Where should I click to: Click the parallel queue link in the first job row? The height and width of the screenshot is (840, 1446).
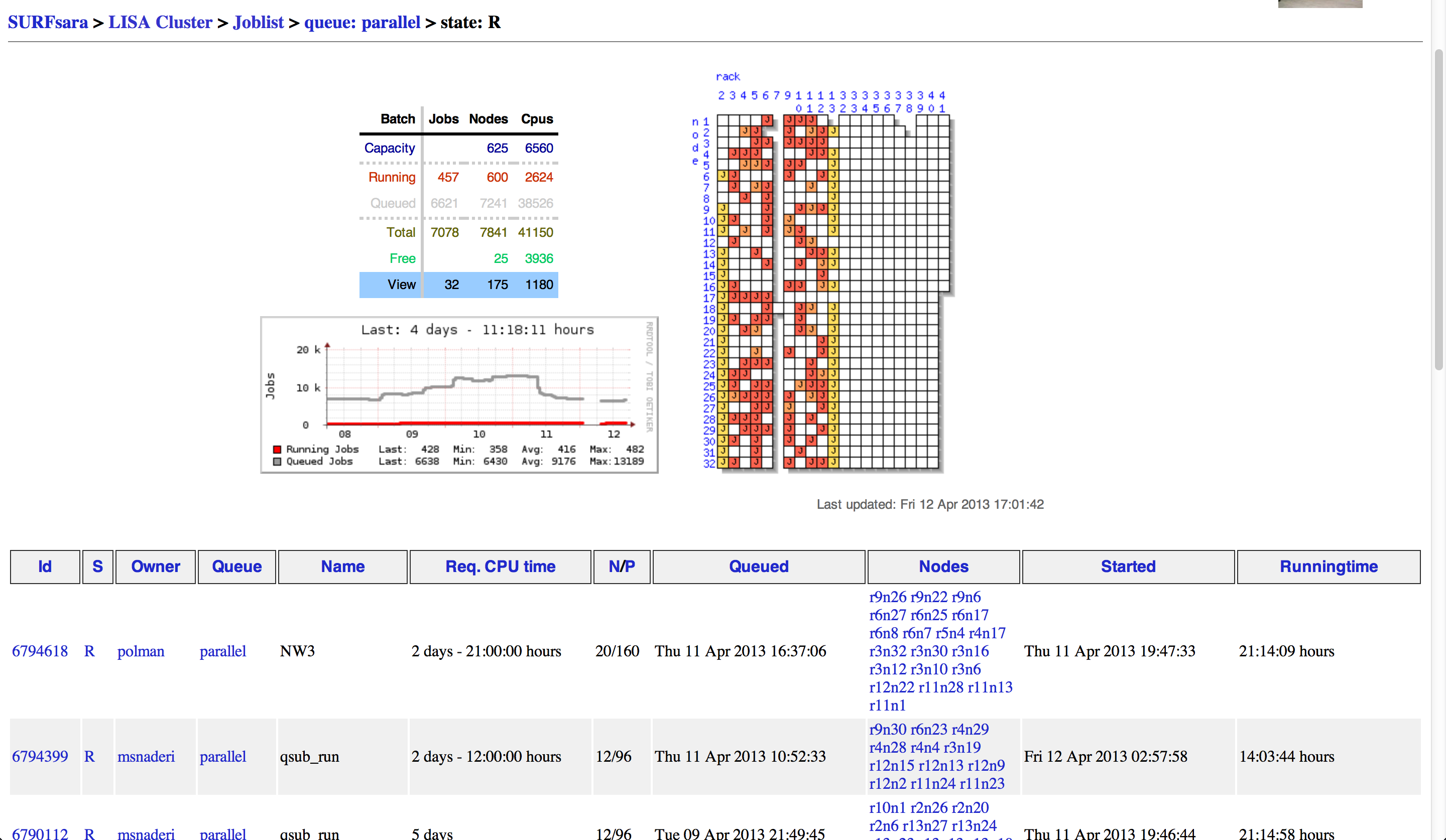click(222, 651)
